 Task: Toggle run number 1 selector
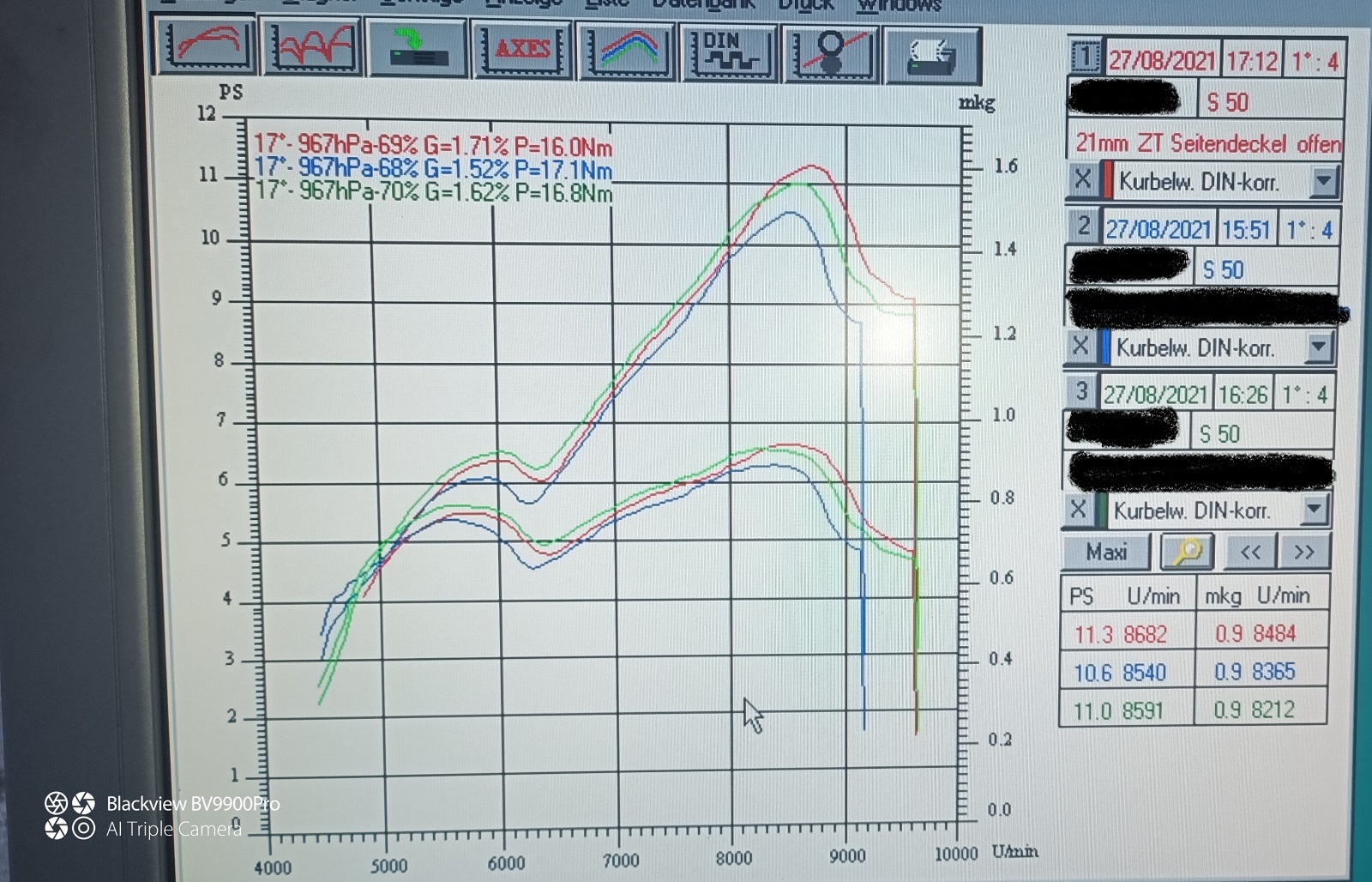[1085, 58]
